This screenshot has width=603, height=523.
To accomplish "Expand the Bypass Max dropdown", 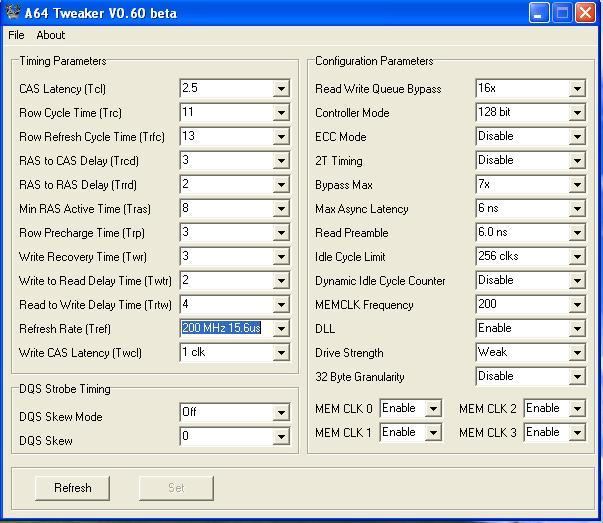I will click(x=577, y=185).
